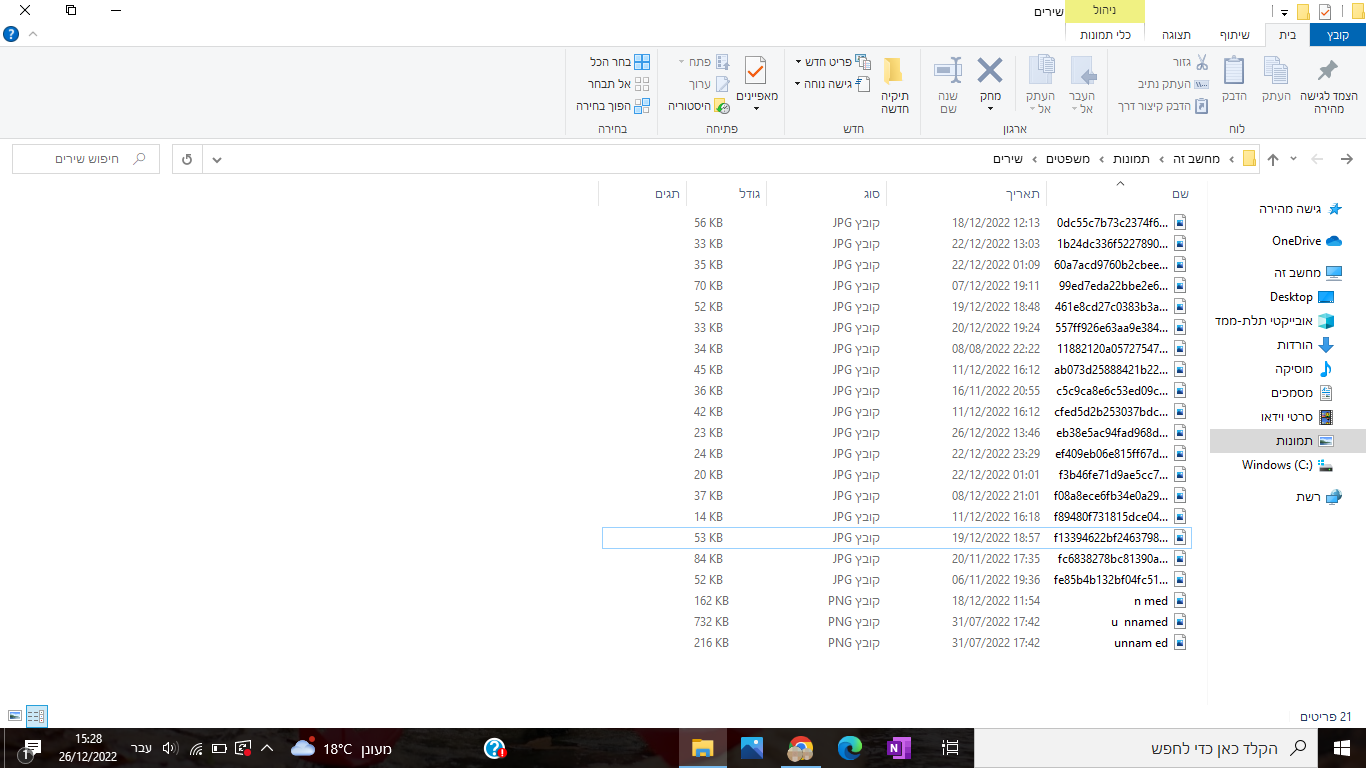1366x768 pixels.
Task: Click the Properties (מאפיינים) checkmark icon
Action: pos(756,71)
